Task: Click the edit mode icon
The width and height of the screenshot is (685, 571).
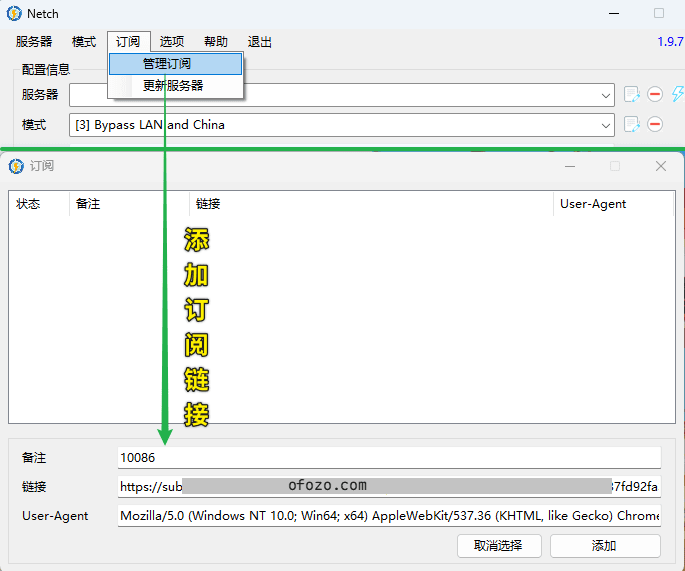Action: [x=631, y=125]
